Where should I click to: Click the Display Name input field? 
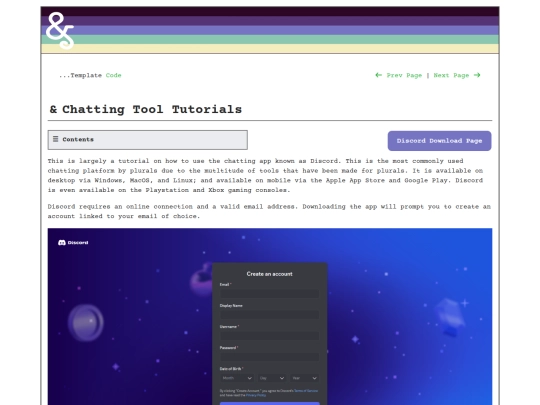270,314
